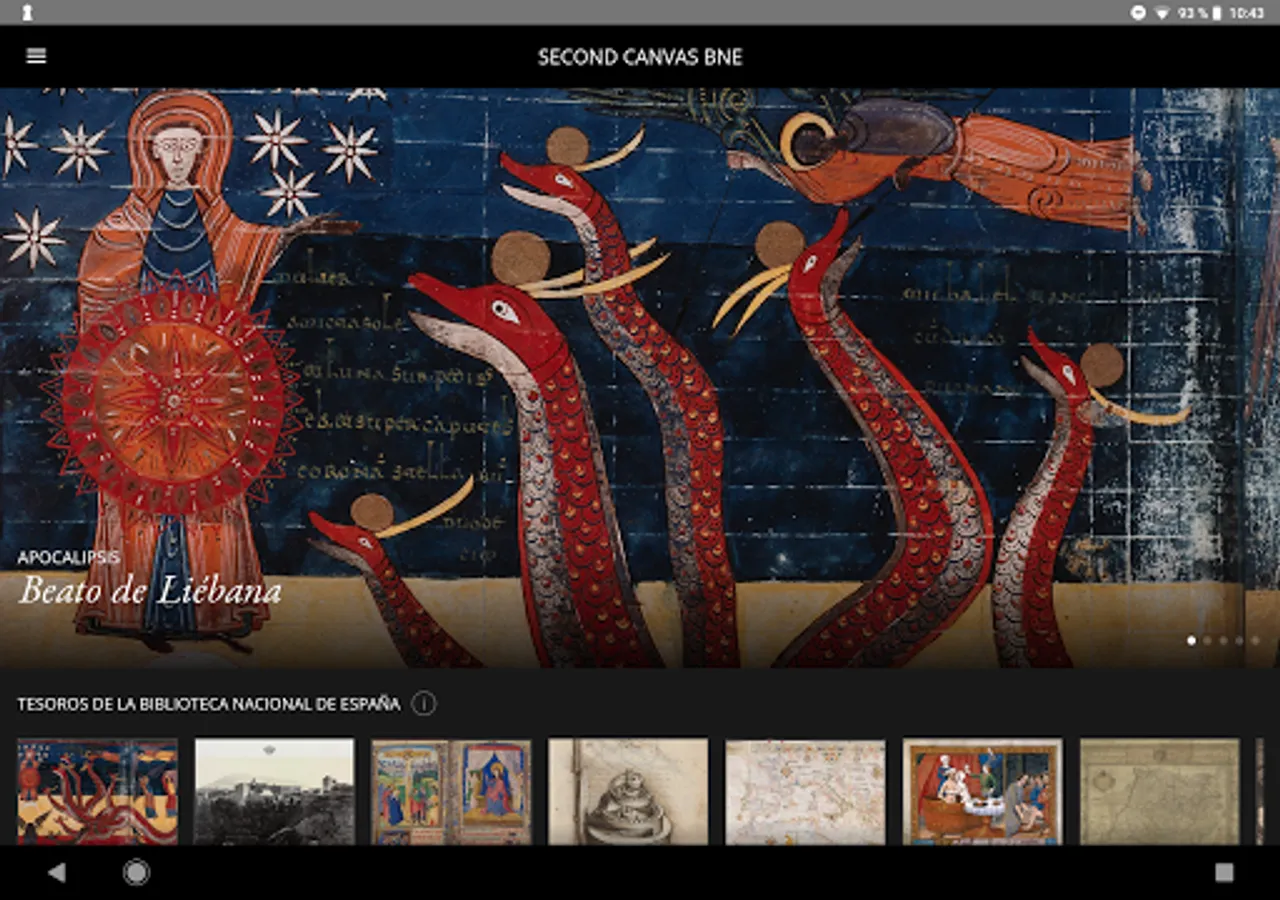Screen dimensions: 1280x900
Task: Open the Beato de Liébana featured artwork
Action: [x=640, y=378]
